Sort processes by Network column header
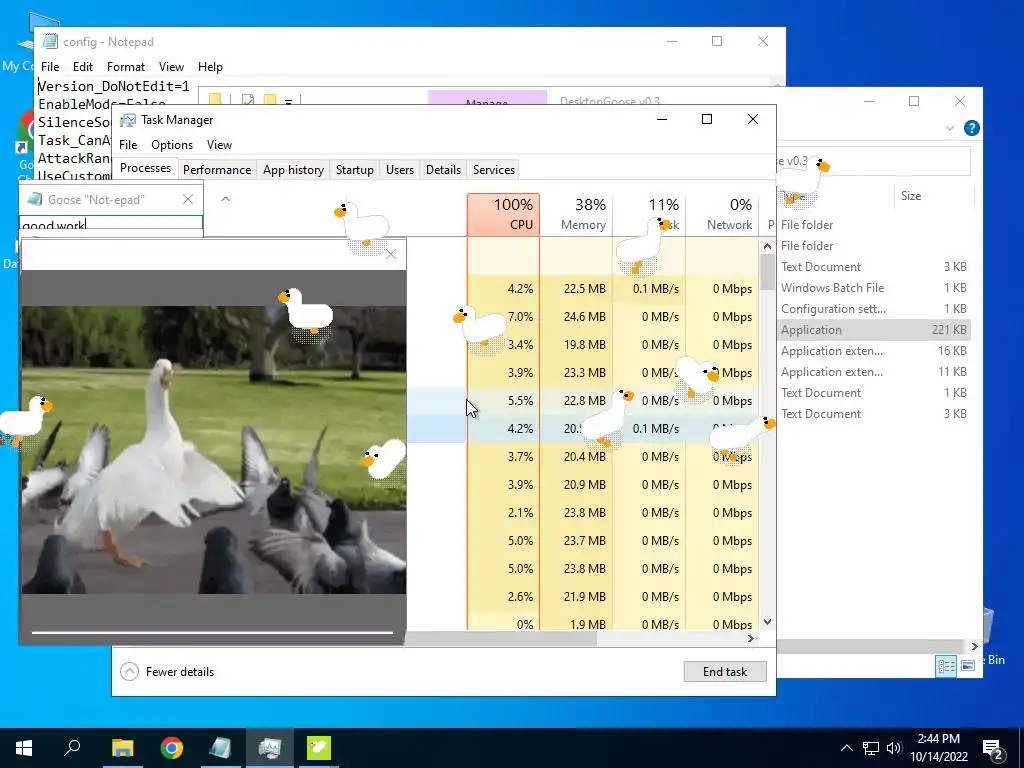The image size is (1024, 768). [722, 214]
